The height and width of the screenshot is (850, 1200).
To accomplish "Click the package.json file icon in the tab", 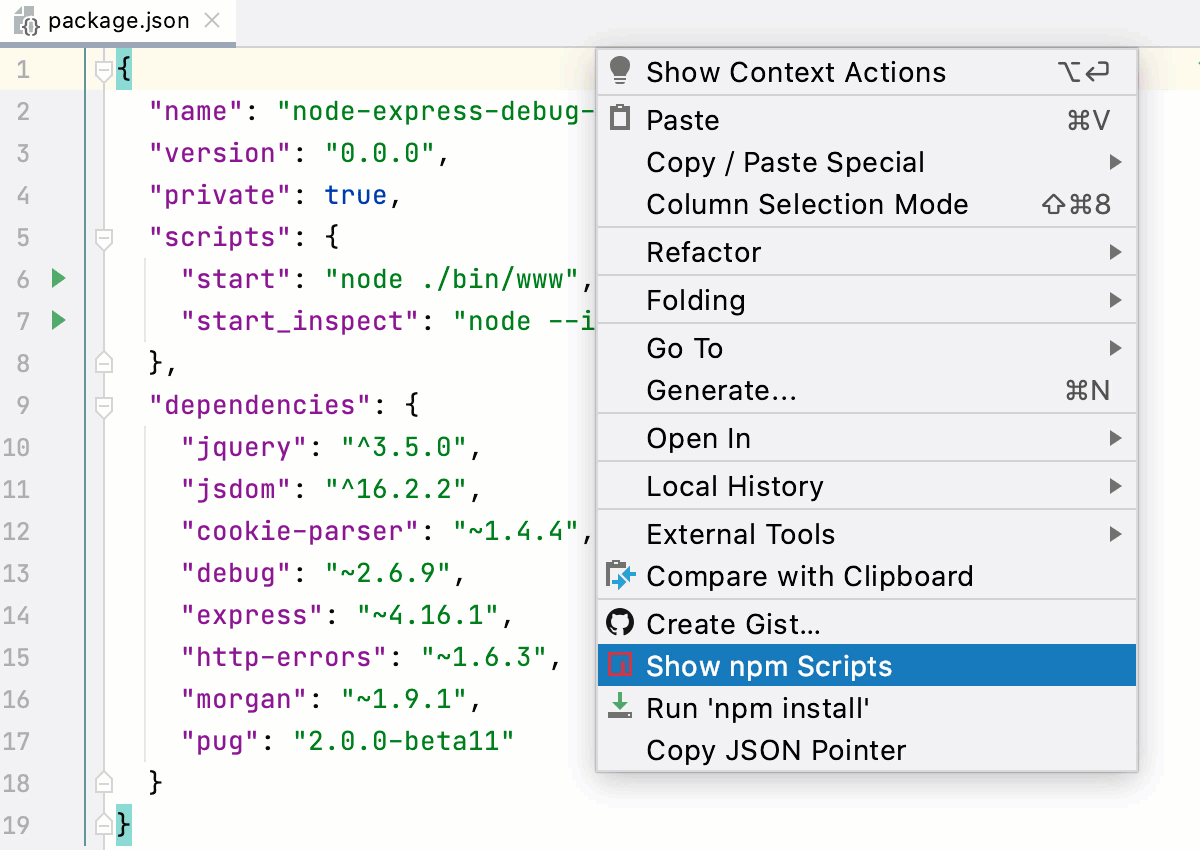I will [x=27, y=20].
